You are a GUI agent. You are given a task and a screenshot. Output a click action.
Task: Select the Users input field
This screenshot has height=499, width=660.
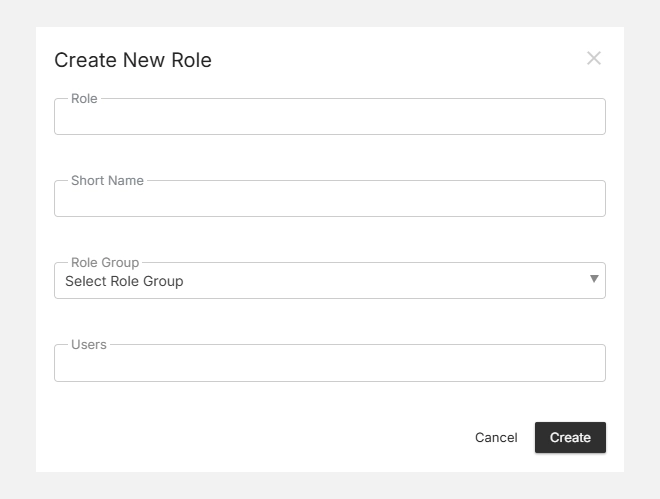[329, 364]
